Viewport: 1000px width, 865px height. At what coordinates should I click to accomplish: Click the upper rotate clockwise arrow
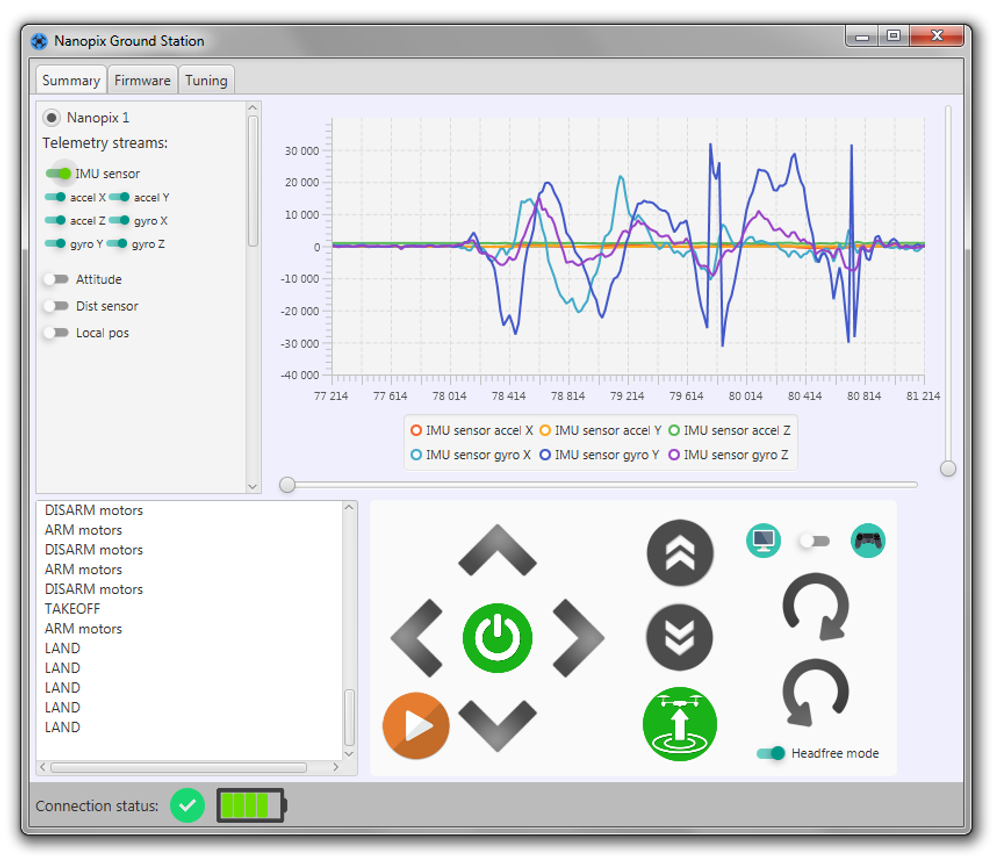point(815,606)
